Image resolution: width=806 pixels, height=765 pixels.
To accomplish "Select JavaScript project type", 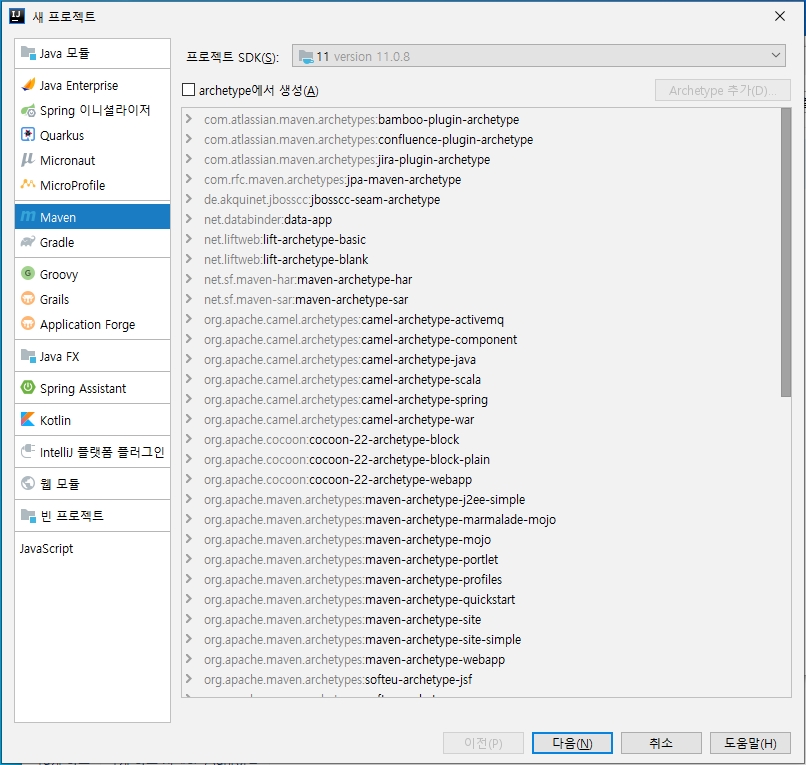I will (x=93, y=549).
